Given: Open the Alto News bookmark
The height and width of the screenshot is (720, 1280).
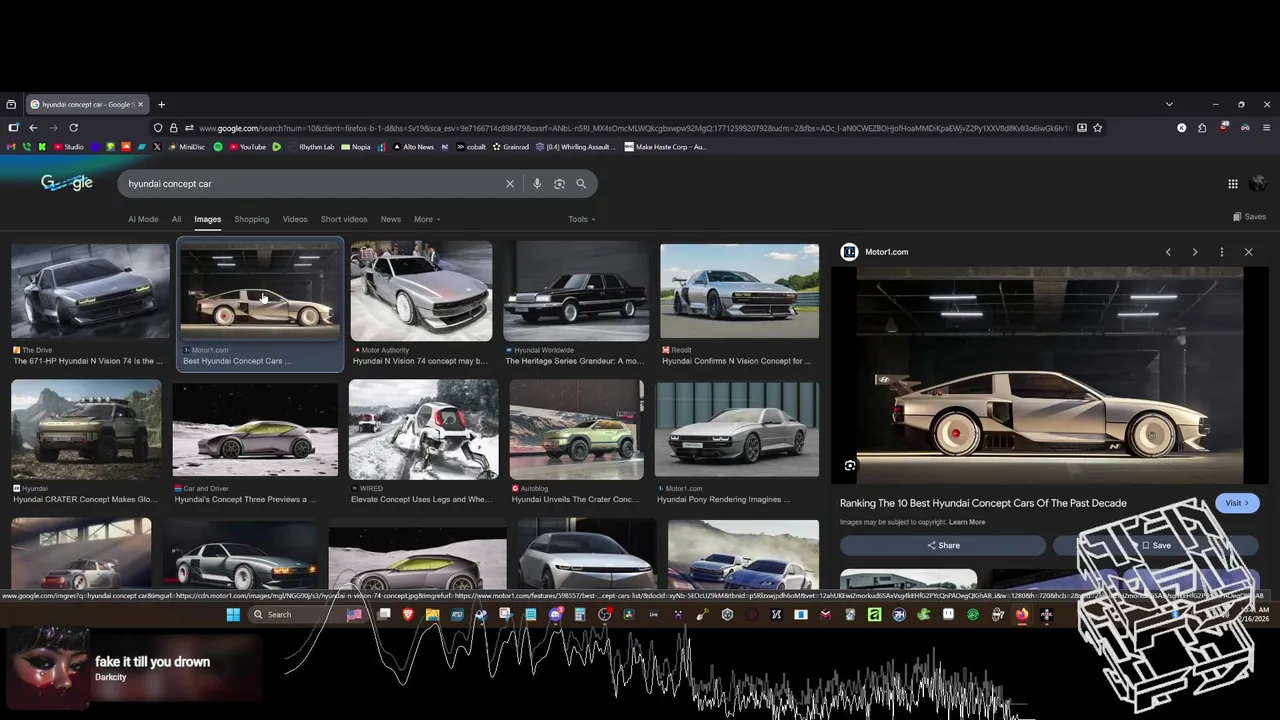Looking at the screenshot, I should click(413, 147).
